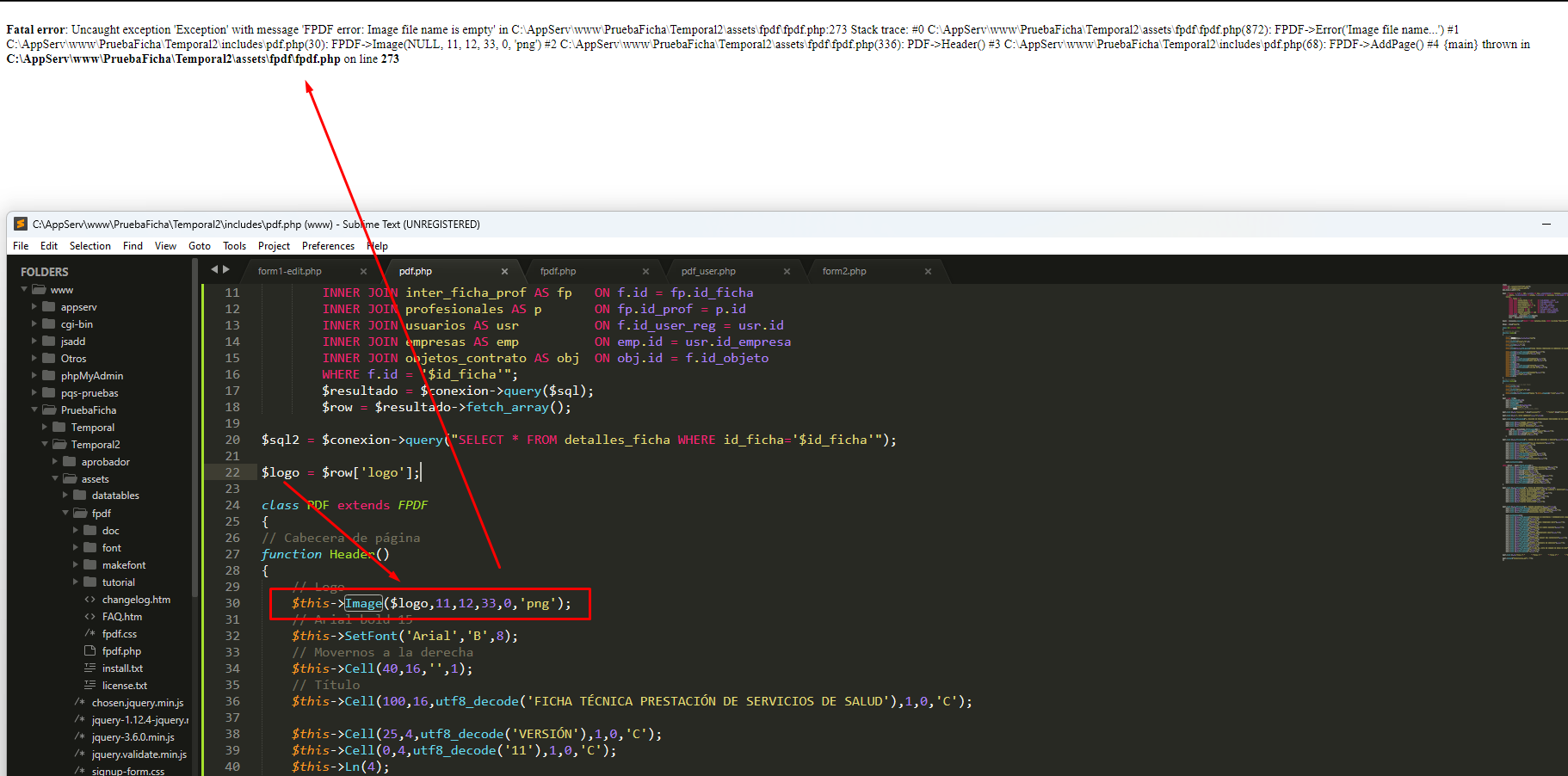Open FAQ.htm in the sidebar
The image size is (1568, 776).
tap(122, 617)
